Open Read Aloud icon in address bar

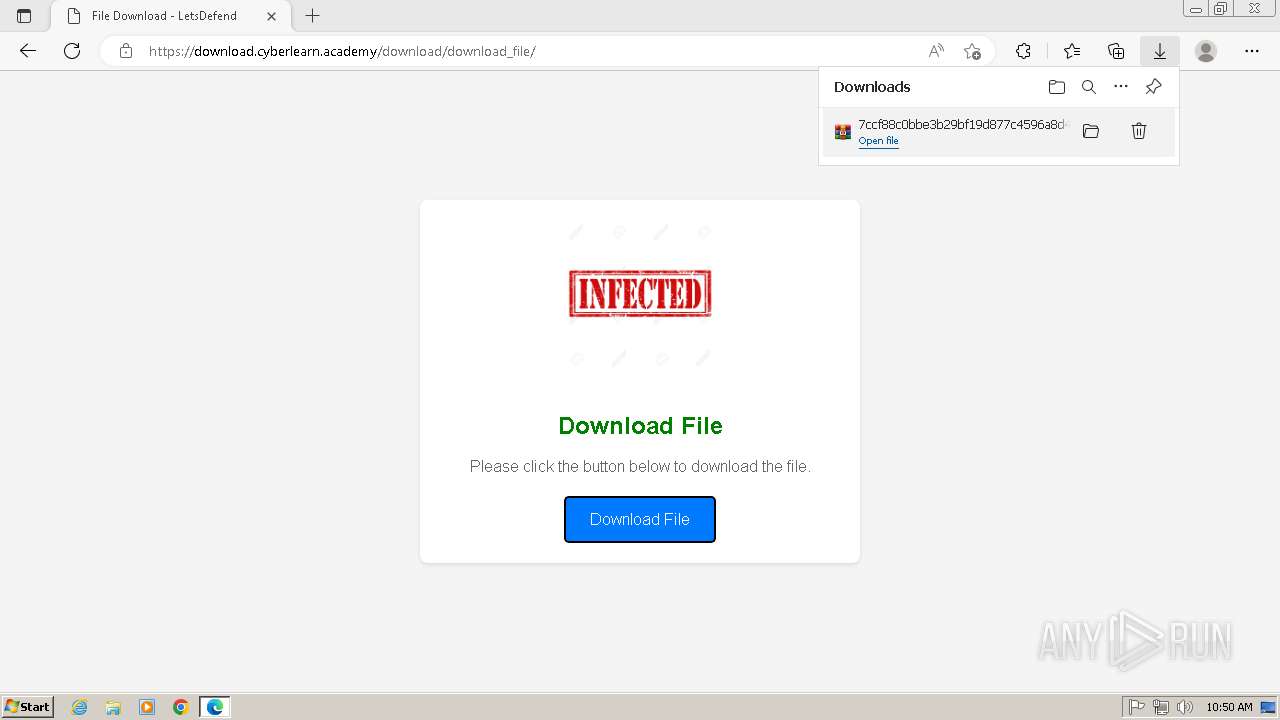936,51
